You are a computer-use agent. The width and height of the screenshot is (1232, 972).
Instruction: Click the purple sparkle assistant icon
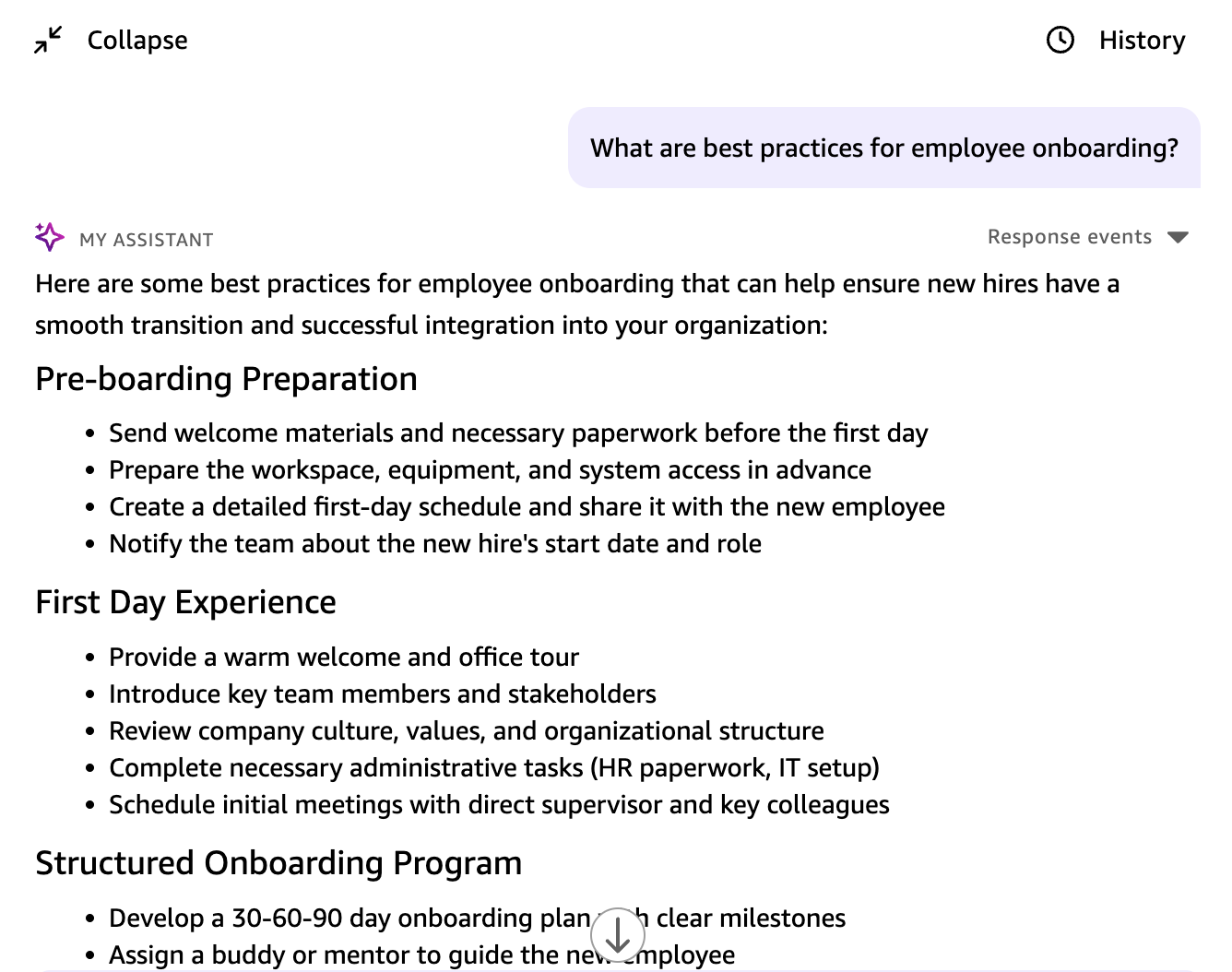coord(50,238)
